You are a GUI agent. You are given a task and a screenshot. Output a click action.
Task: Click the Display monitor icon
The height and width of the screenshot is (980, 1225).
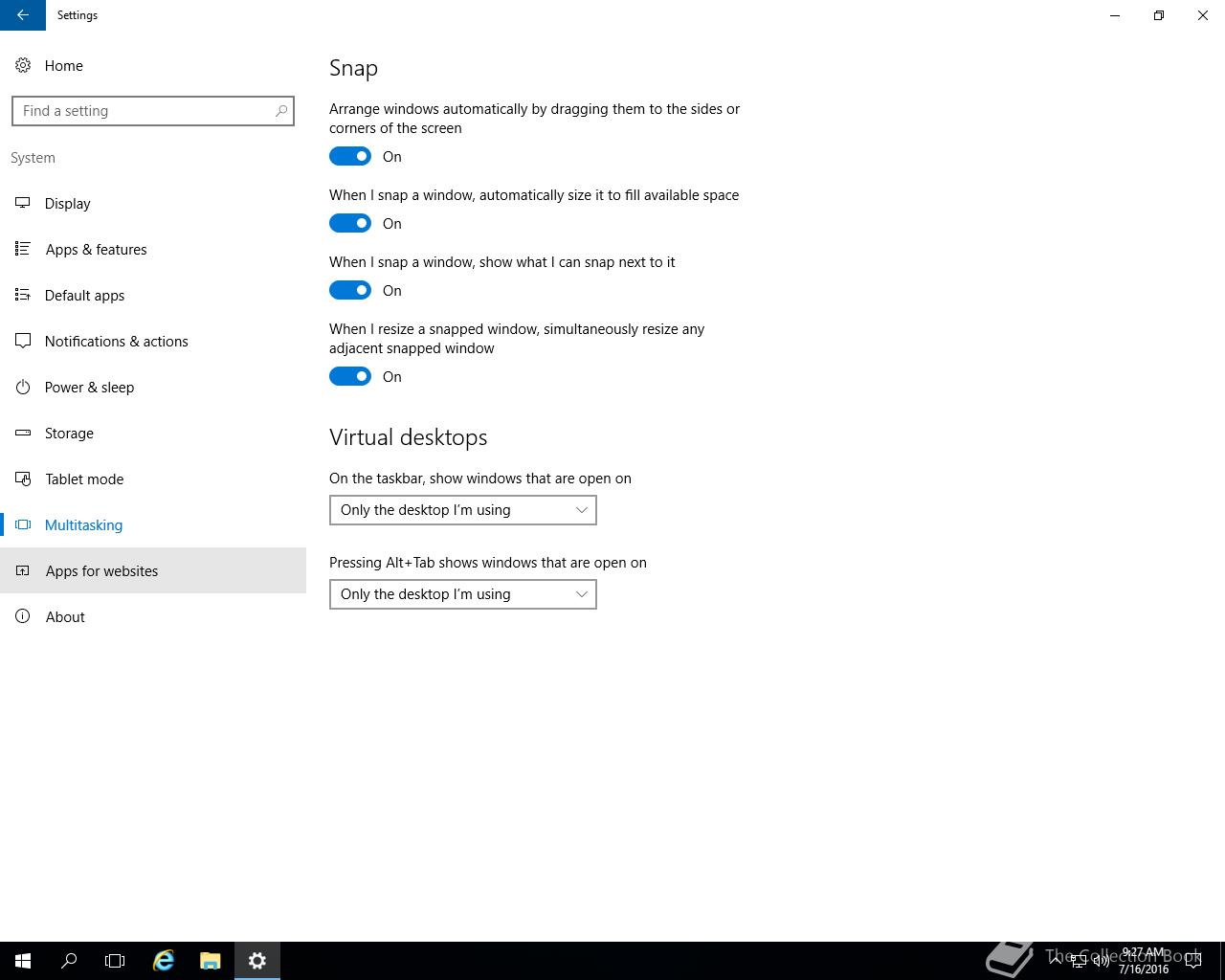[23, 203]
